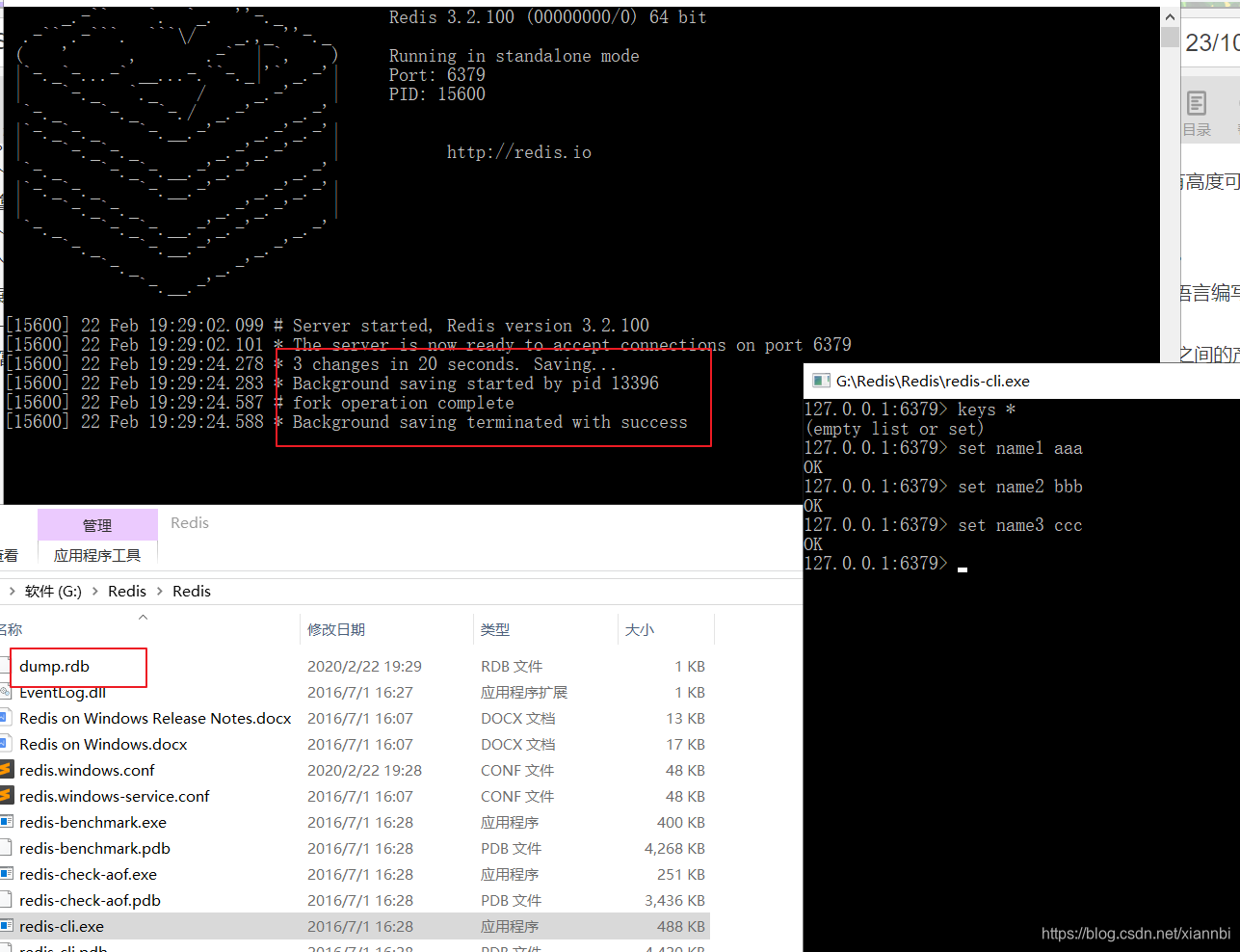Click the 488 KB size value

click(x=681, y=927)
